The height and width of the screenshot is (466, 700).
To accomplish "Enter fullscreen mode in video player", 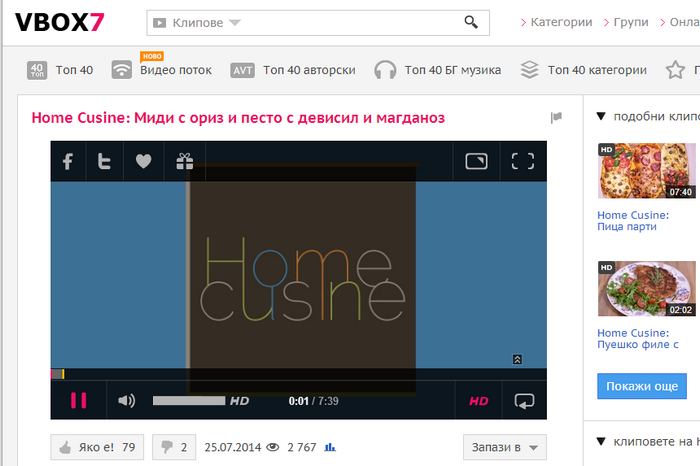I will point(522,161).
